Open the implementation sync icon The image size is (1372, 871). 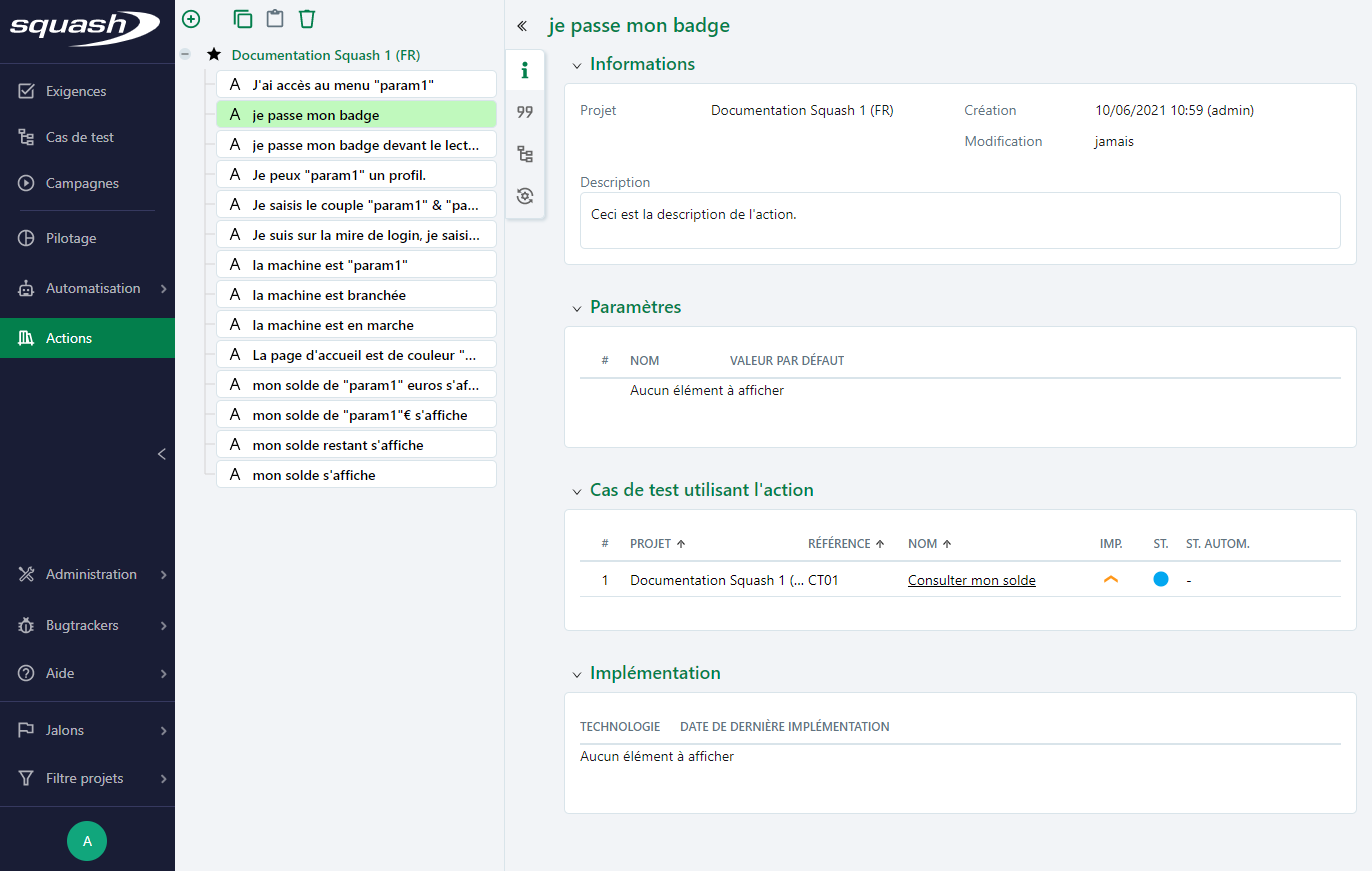(525, 196)
